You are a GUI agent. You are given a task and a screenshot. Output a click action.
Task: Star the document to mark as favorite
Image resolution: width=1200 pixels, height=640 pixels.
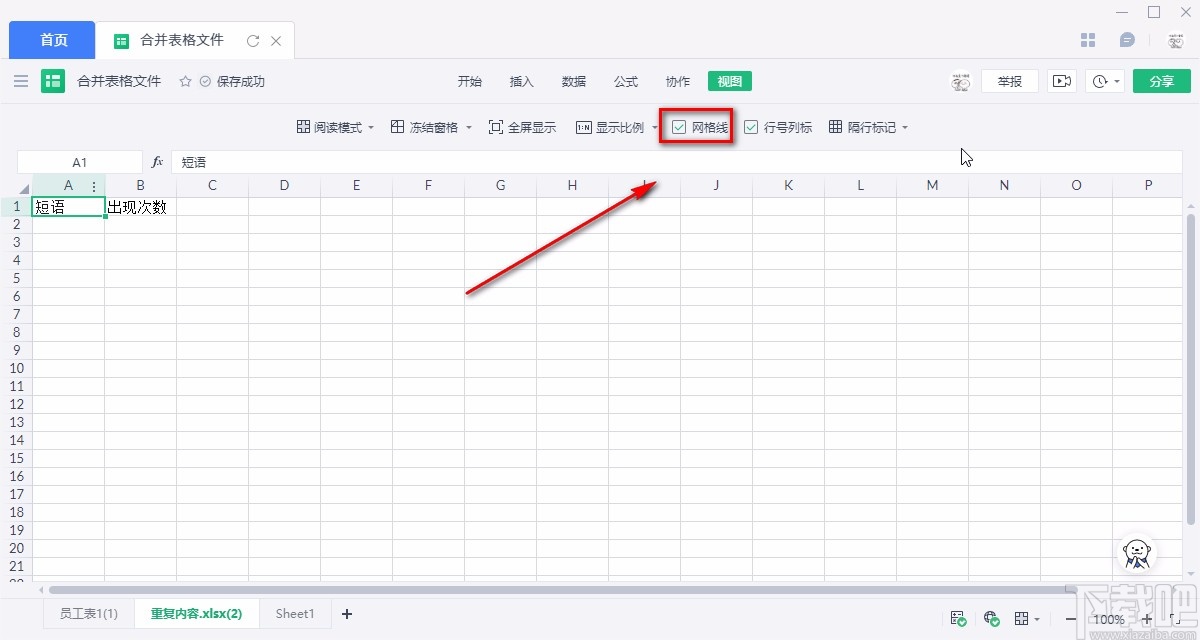[x=186, y=81]
